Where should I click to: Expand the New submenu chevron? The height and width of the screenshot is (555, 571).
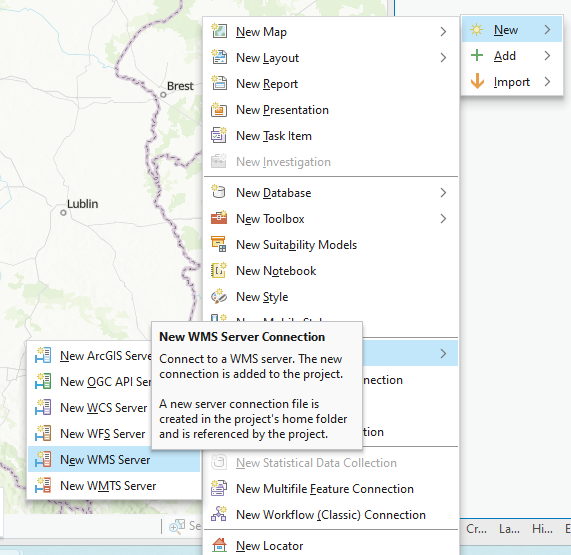[x=547, y=29]
